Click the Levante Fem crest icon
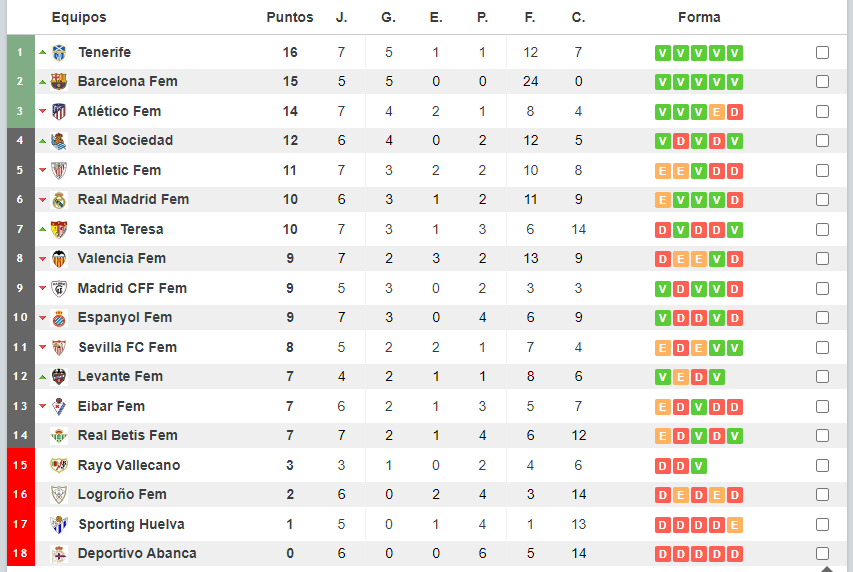 click(59, 377)
